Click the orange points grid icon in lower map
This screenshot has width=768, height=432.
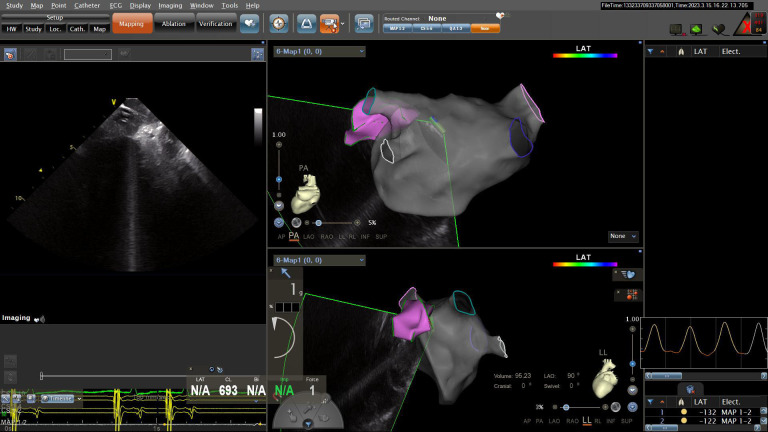click(x=631, y=295)
